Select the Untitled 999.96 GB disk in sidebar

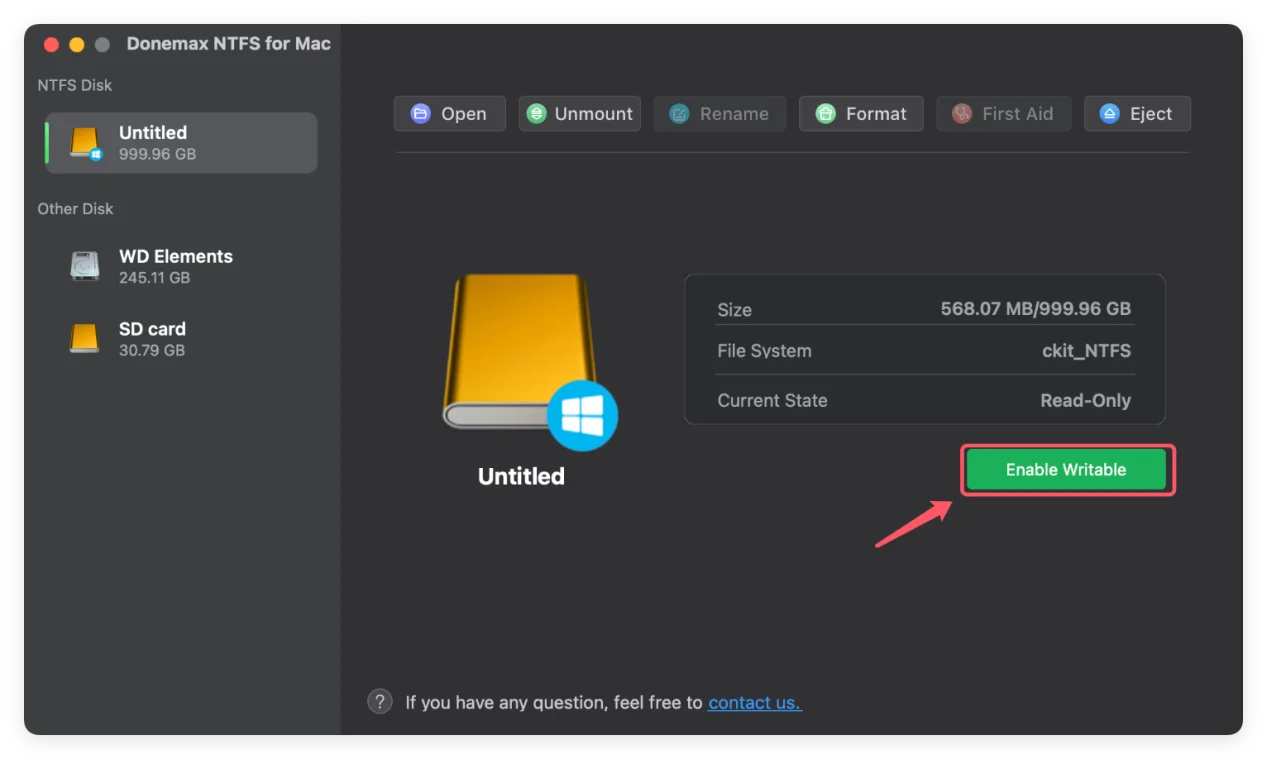click(181, 143)
